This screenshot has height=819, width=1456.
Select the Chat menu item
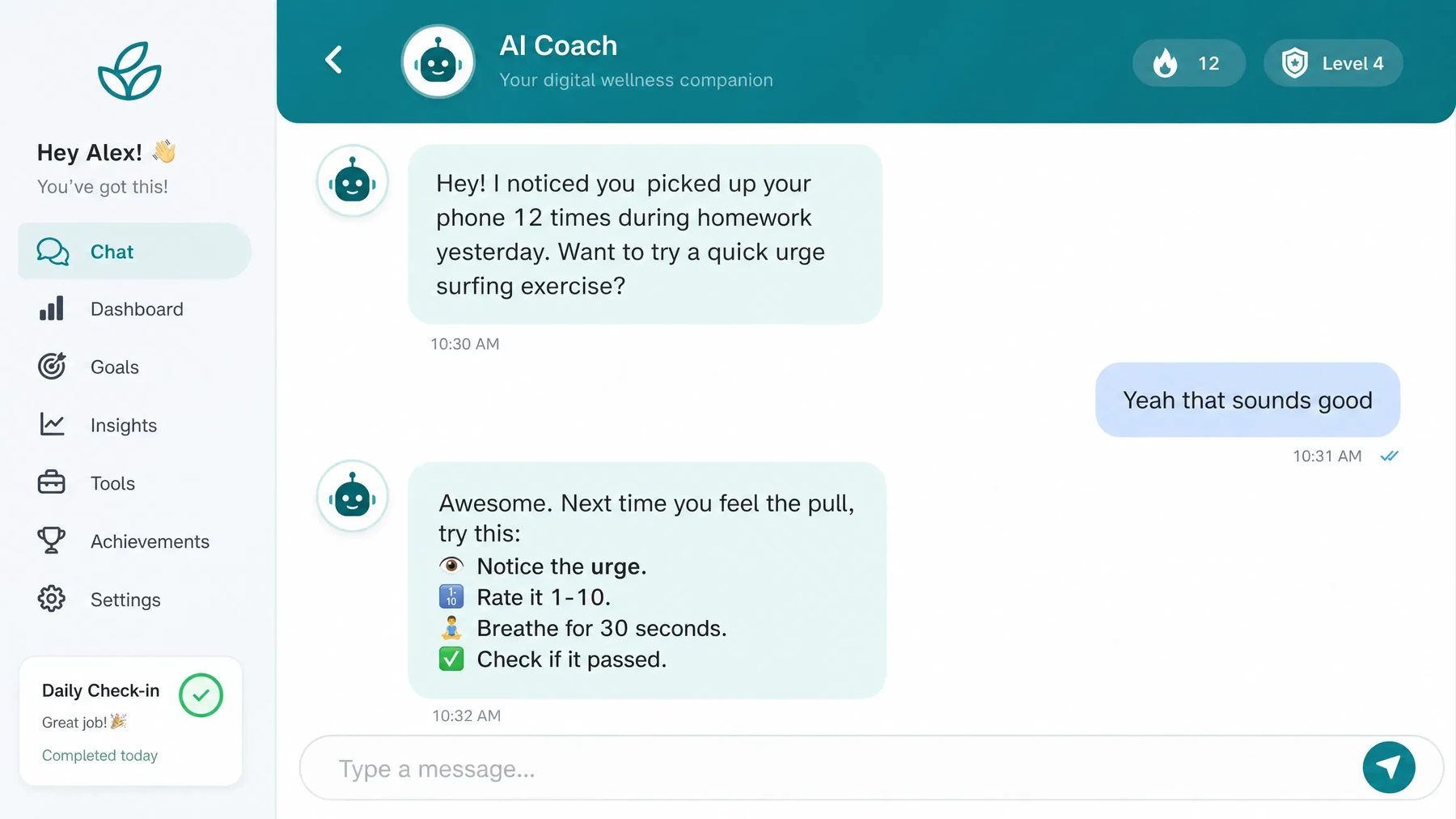(x=135, y=252)
